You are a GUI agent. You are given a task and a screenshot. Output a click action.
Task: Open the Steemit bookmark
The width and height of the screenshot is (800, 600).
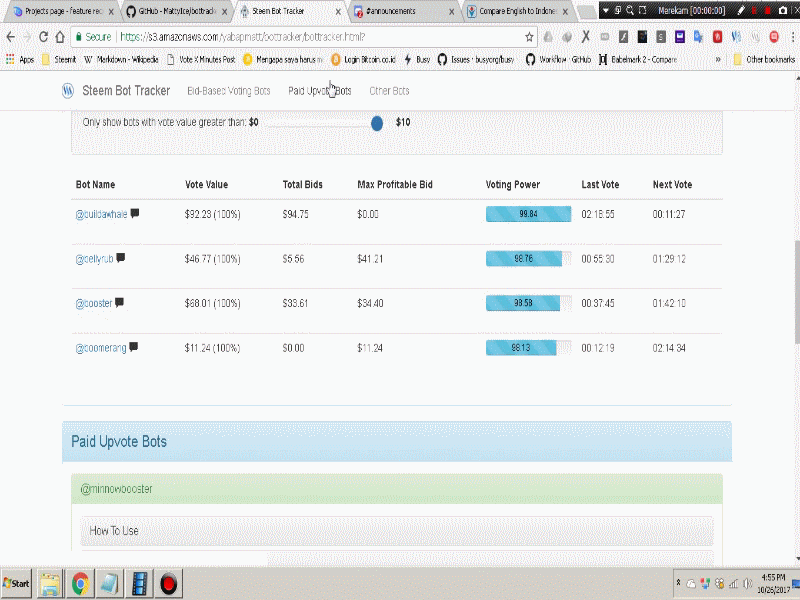click(59, 60)
